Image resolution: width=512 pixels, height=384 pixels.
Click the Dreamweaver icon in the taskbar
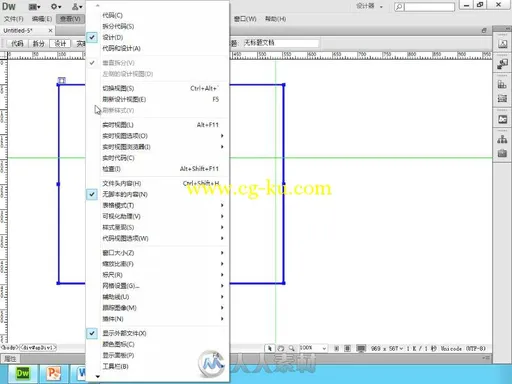[x=23, y=373]
